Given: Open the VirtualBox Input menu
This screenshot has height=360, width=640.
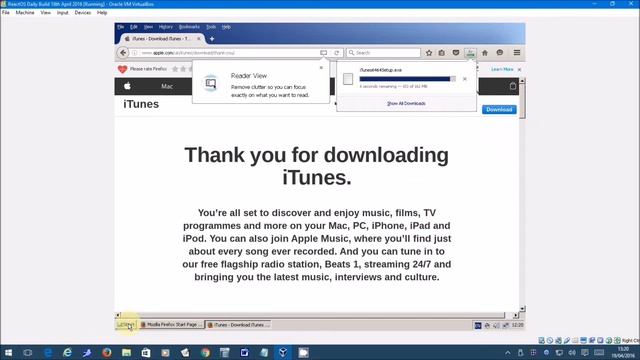Looking at the screenshot, I should click(x=62, y=13).
